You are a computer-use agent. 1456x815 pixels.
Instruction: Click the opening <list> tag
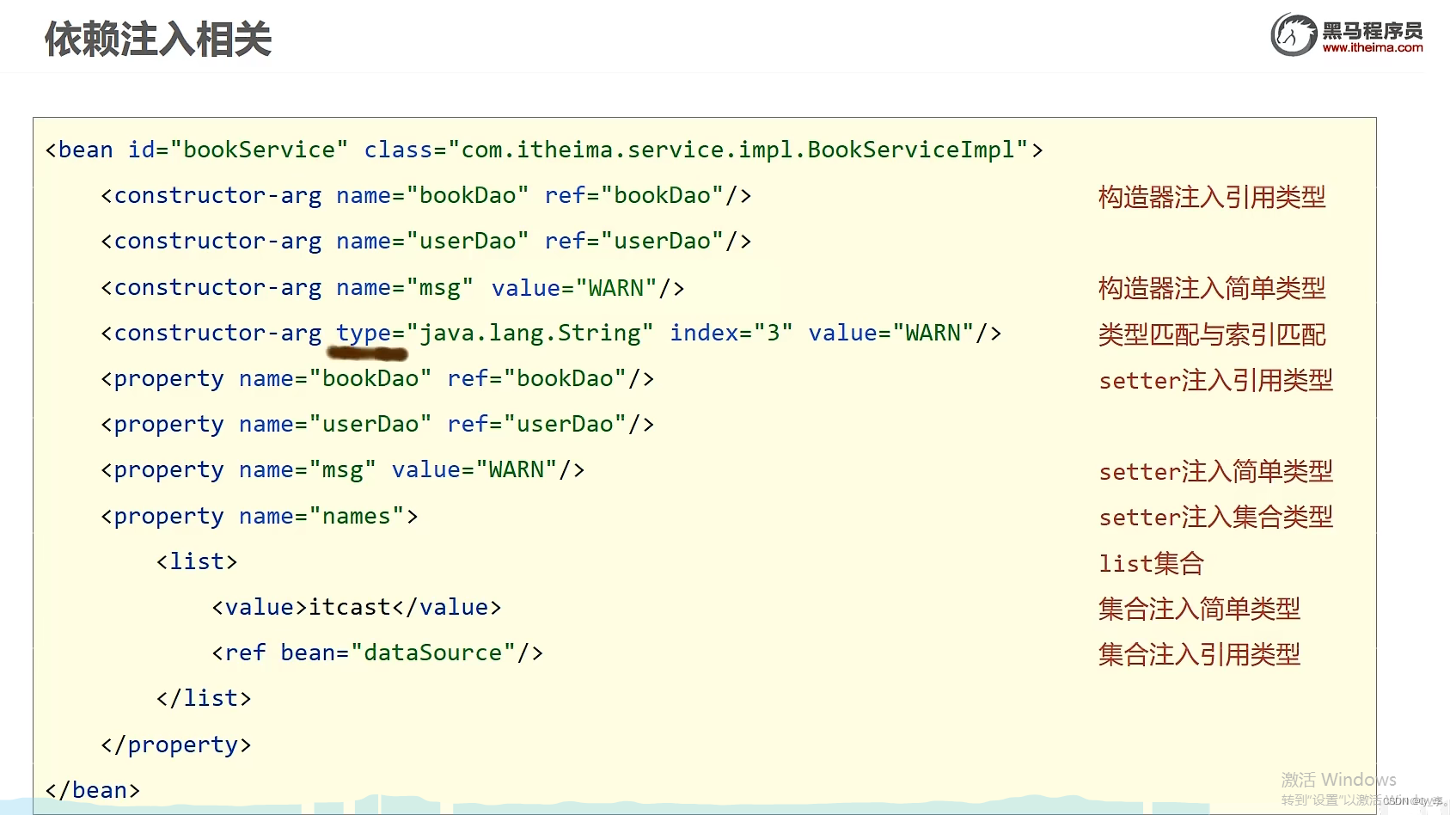197,562
